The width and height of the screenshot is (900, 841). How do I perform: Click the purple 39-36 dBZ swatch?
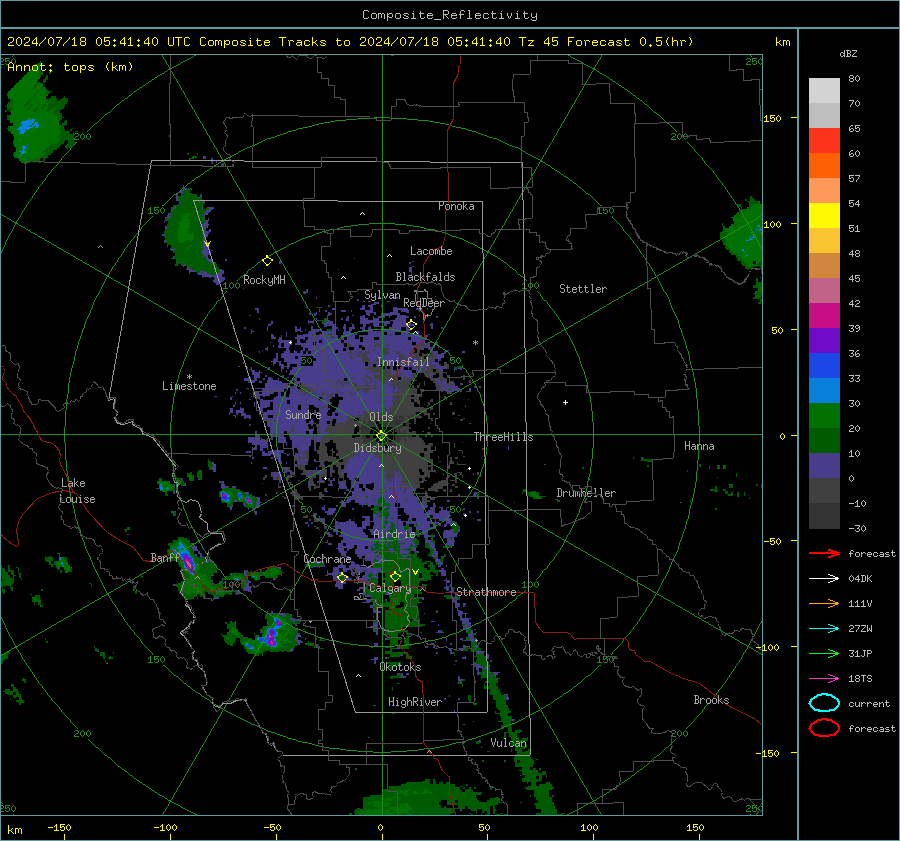824,341
